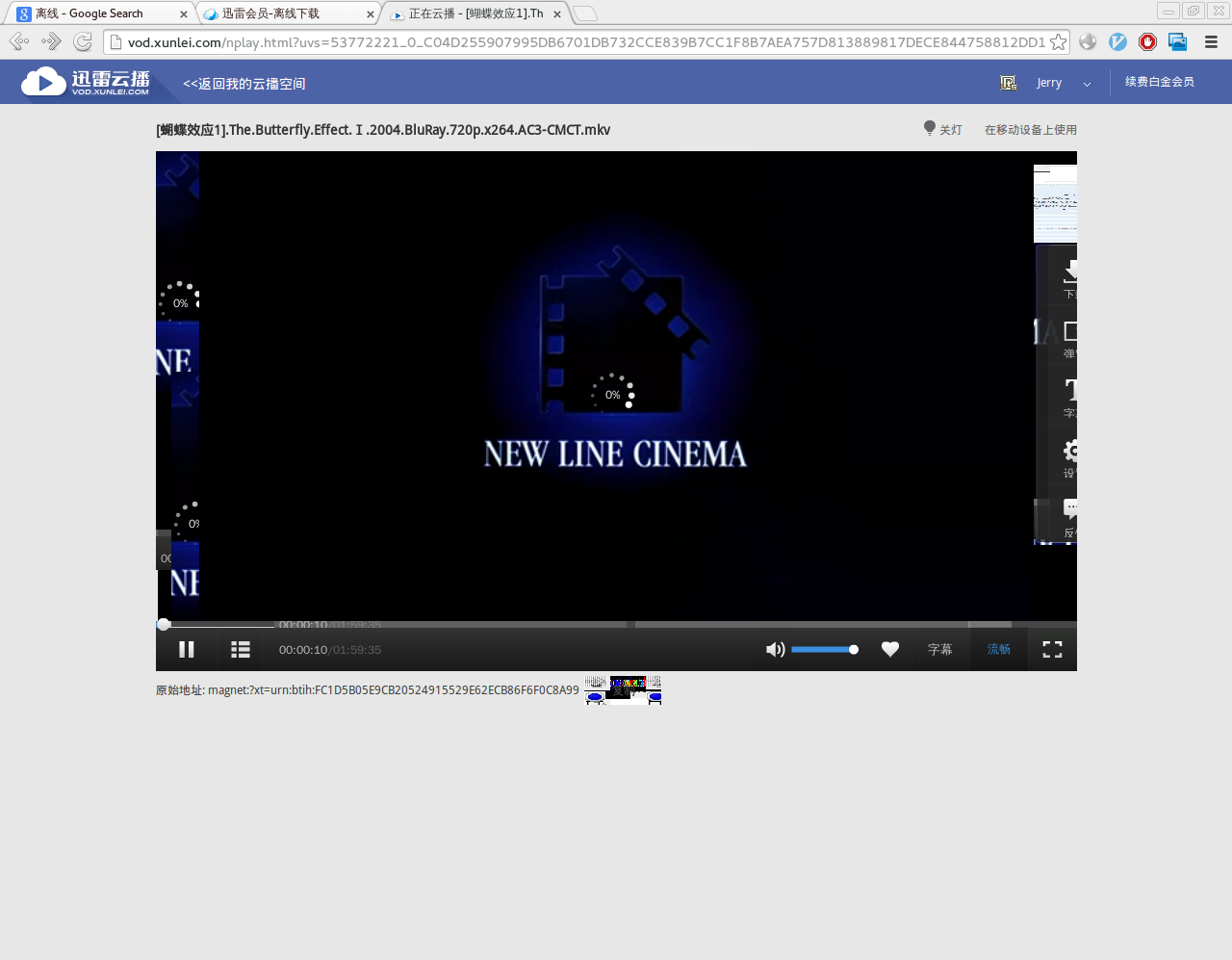Image resolution: width=1232 pixels, height=960 pixels.
Task: Click the grey globe extension icon
Action: tap(1088, 41)
